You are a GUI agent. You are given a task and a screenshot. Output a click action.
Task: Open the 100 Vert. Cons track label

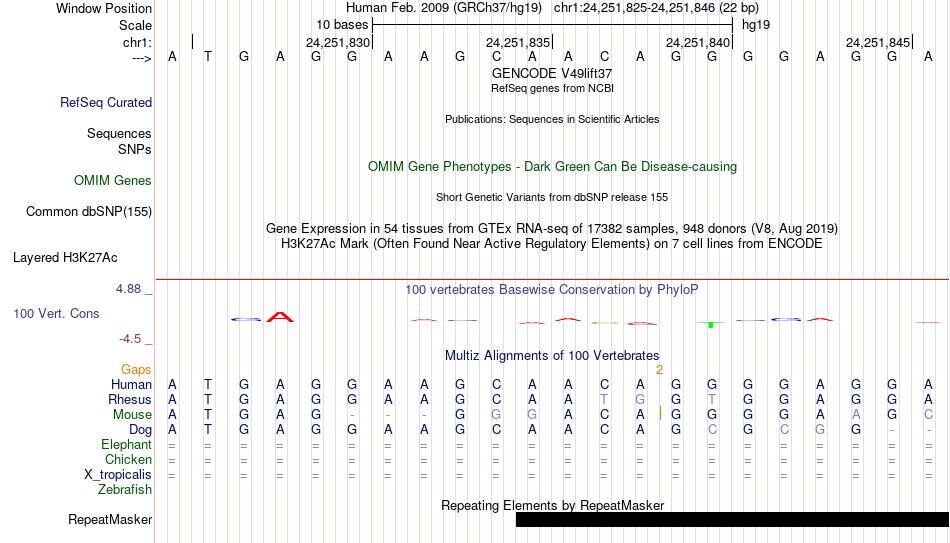pyautogui.click(x=56, y=313)
